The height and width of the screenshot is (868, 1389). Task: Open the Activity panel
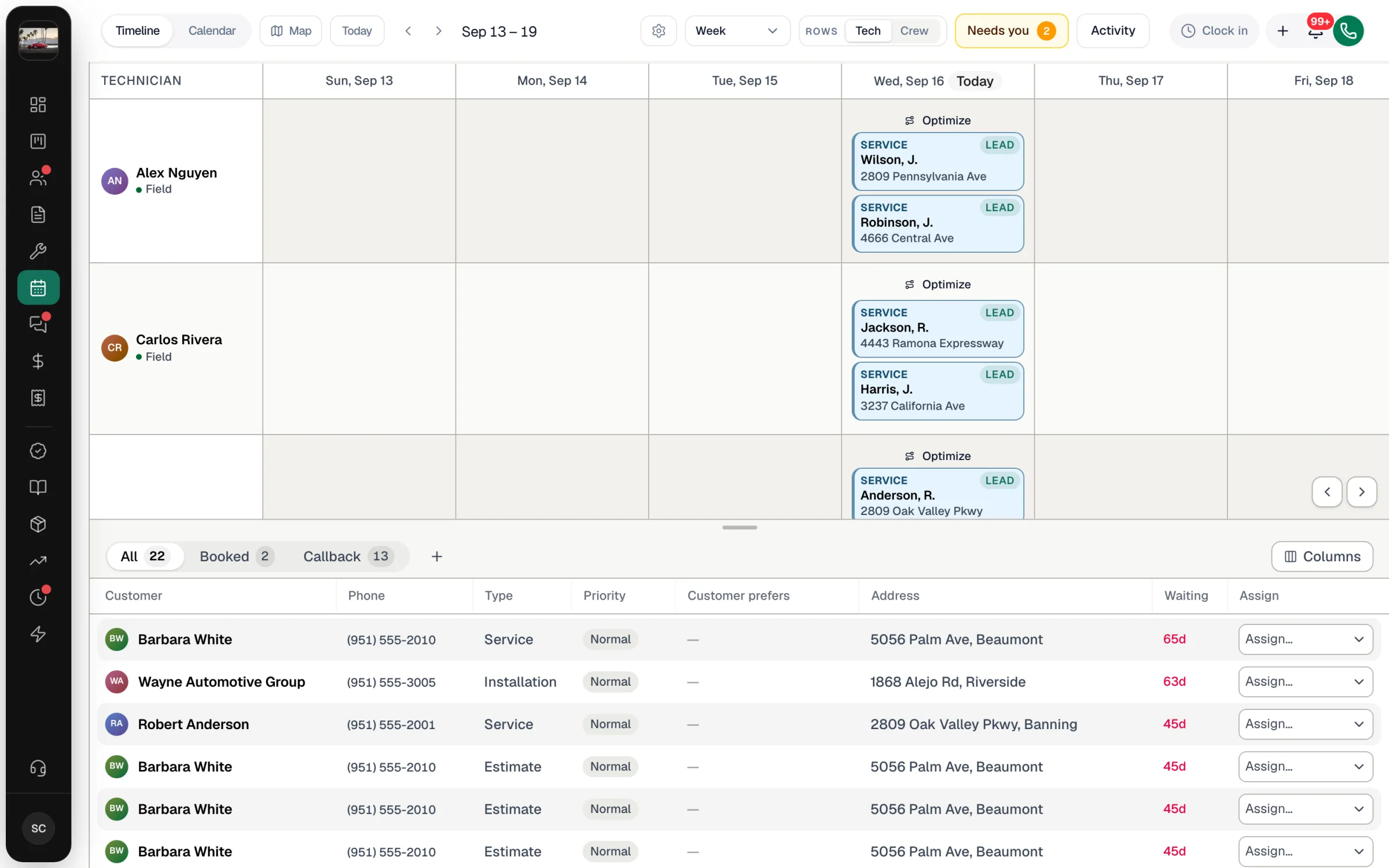[1113, 31]
